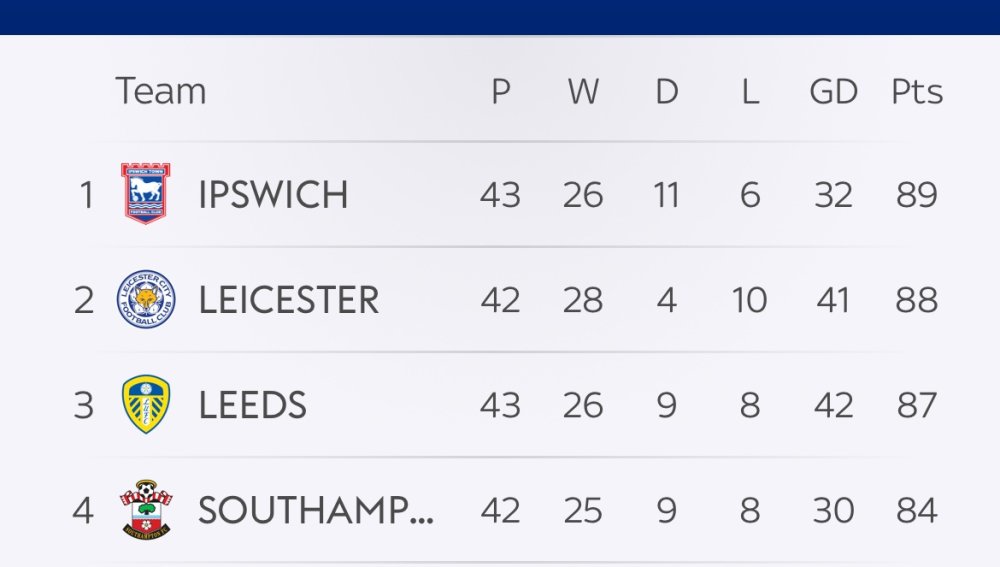Click the W (wins) column header
The image size is (1000, 567).
583,92
